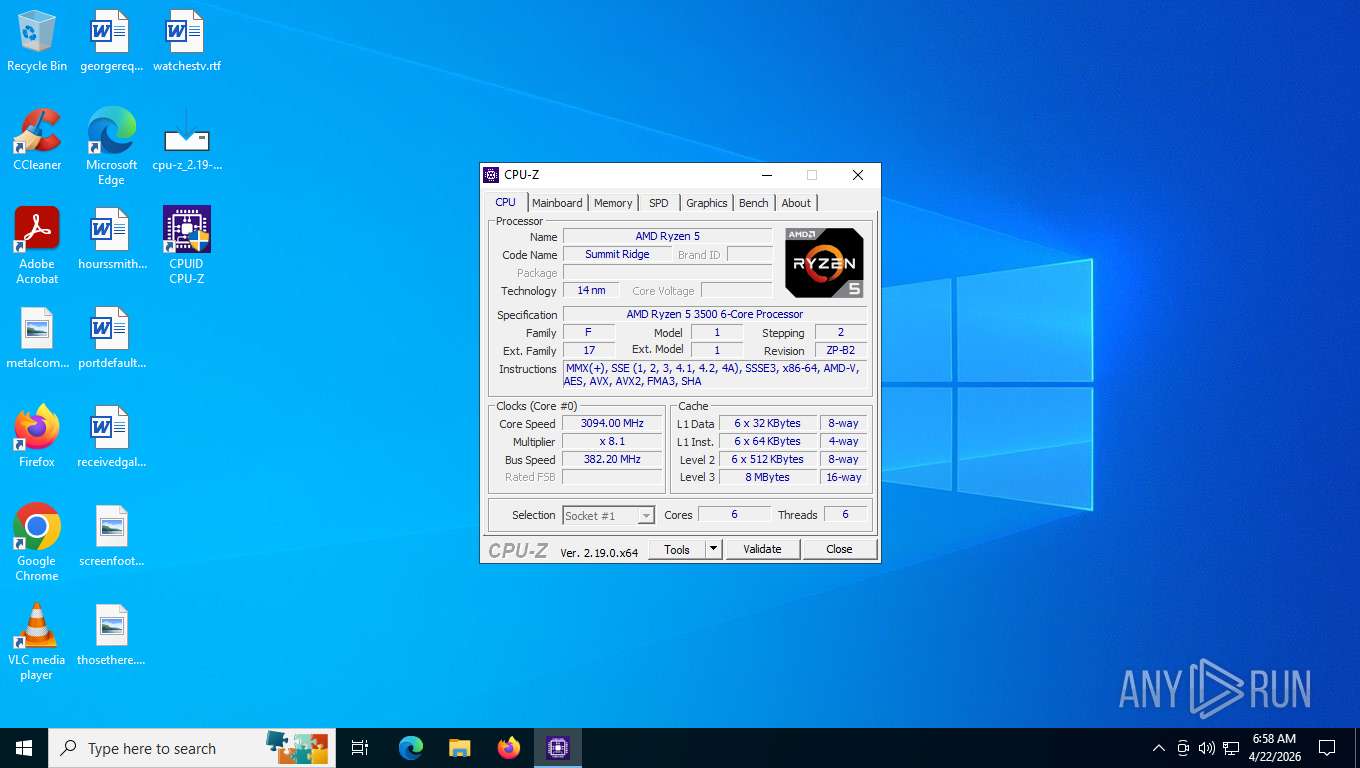Image resolution: width=1360 pixels, height=768 pixels.
Task: Click the Instructions list field
Action: 715,375
